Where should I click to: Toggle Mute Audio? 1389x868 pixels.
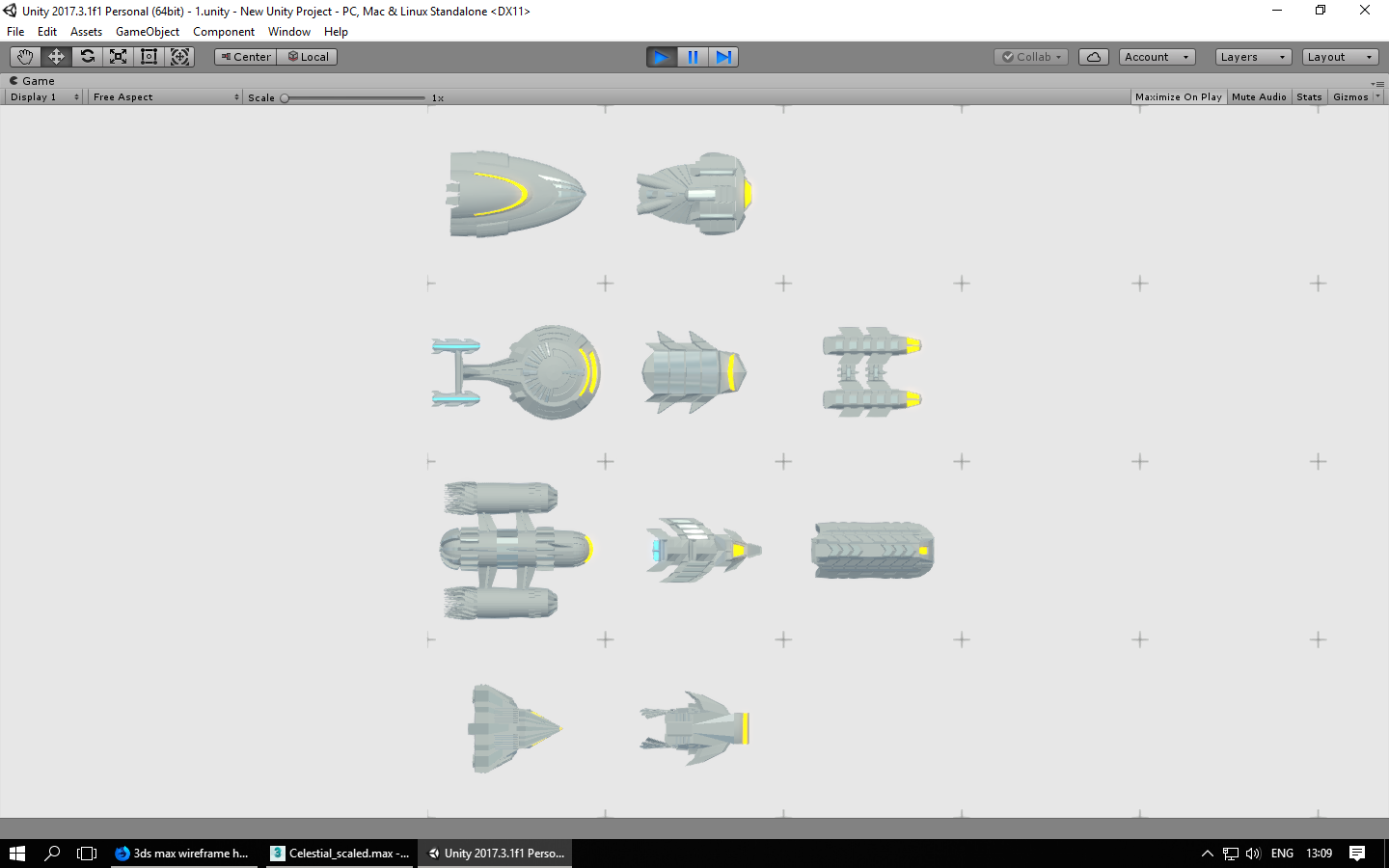(x=1259, y=97)
